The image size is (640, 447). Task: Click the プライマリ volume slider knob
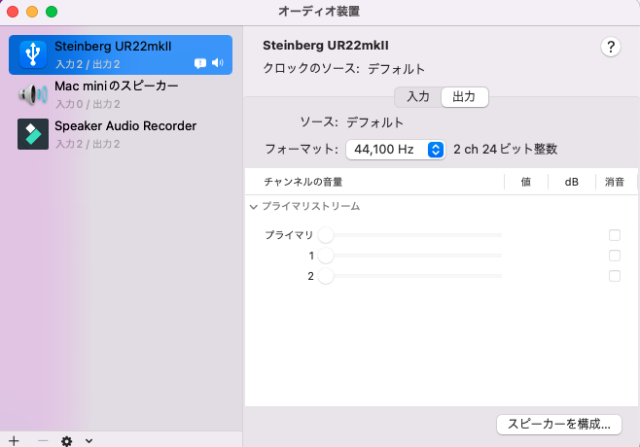coord(326,235)
